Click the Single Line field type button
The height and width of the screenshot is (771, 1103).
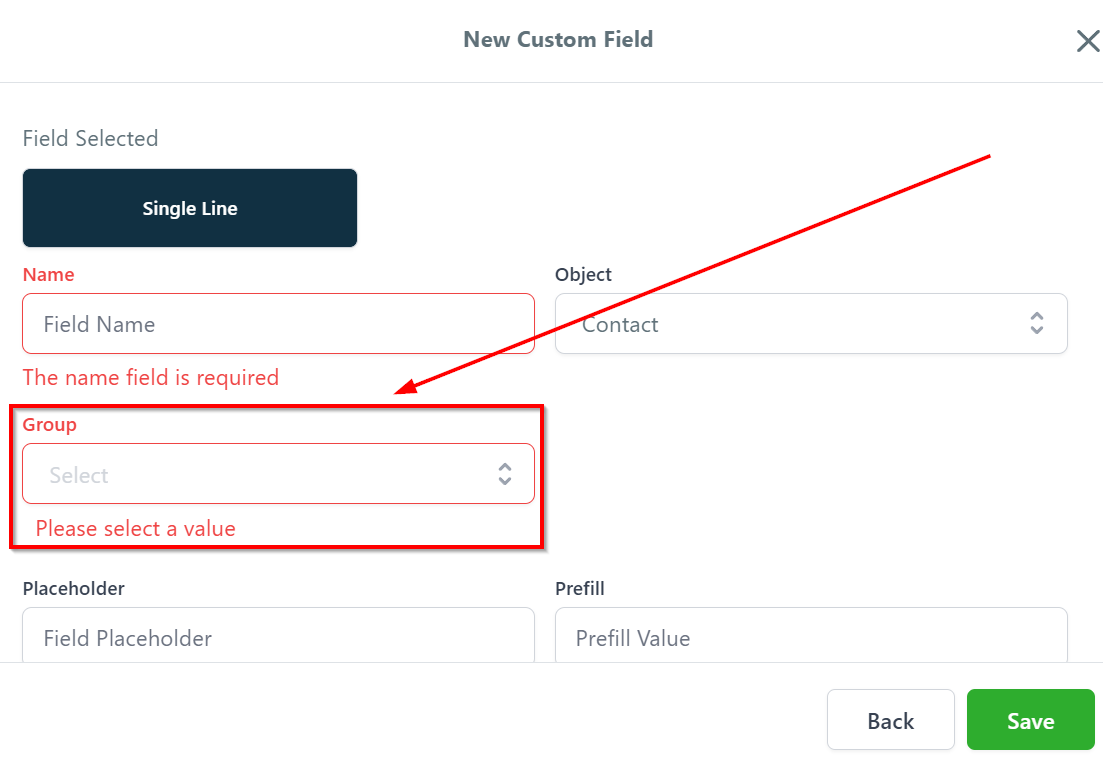[x=190, y=208]
